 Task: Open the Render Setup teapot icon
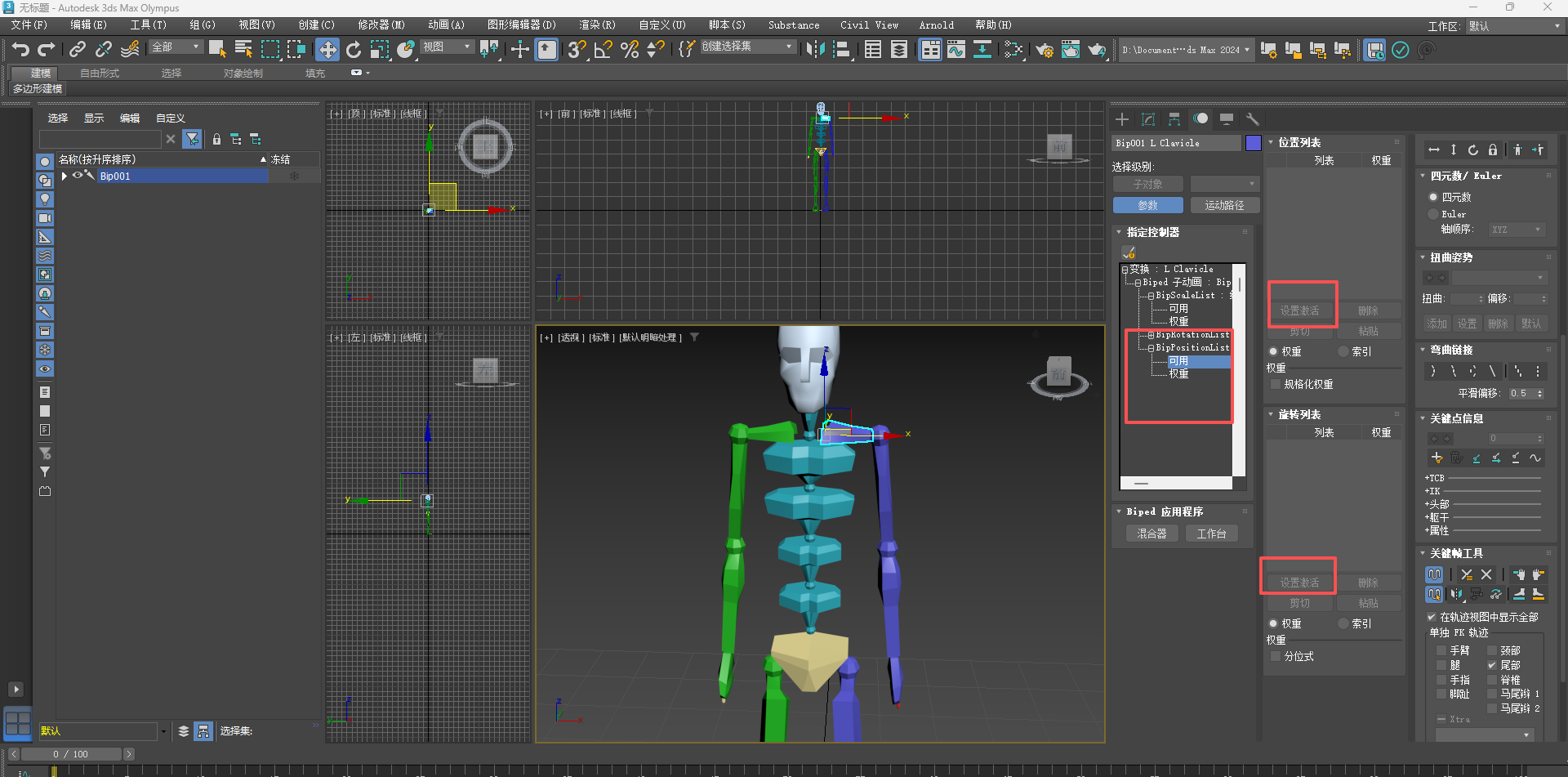coord(1045,51)
